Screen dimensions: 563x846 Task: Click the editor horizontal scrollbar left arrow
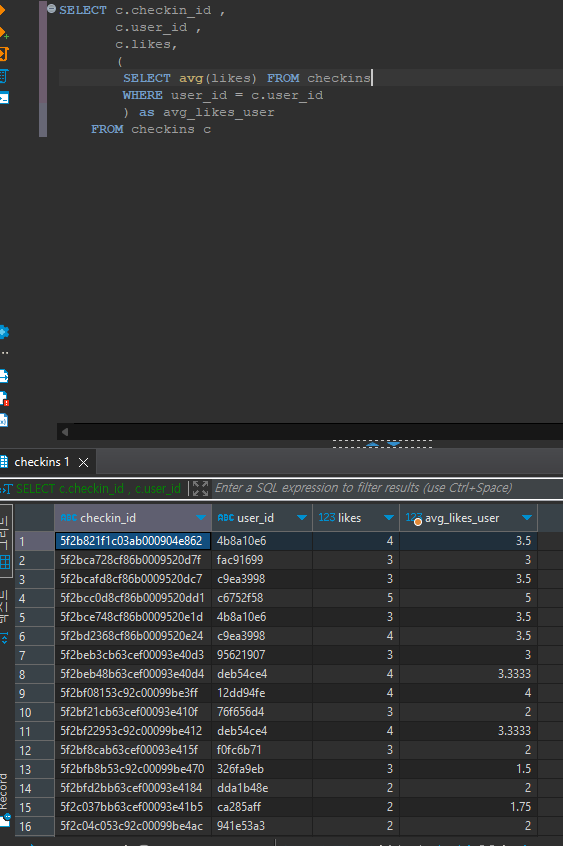point(65,432)
